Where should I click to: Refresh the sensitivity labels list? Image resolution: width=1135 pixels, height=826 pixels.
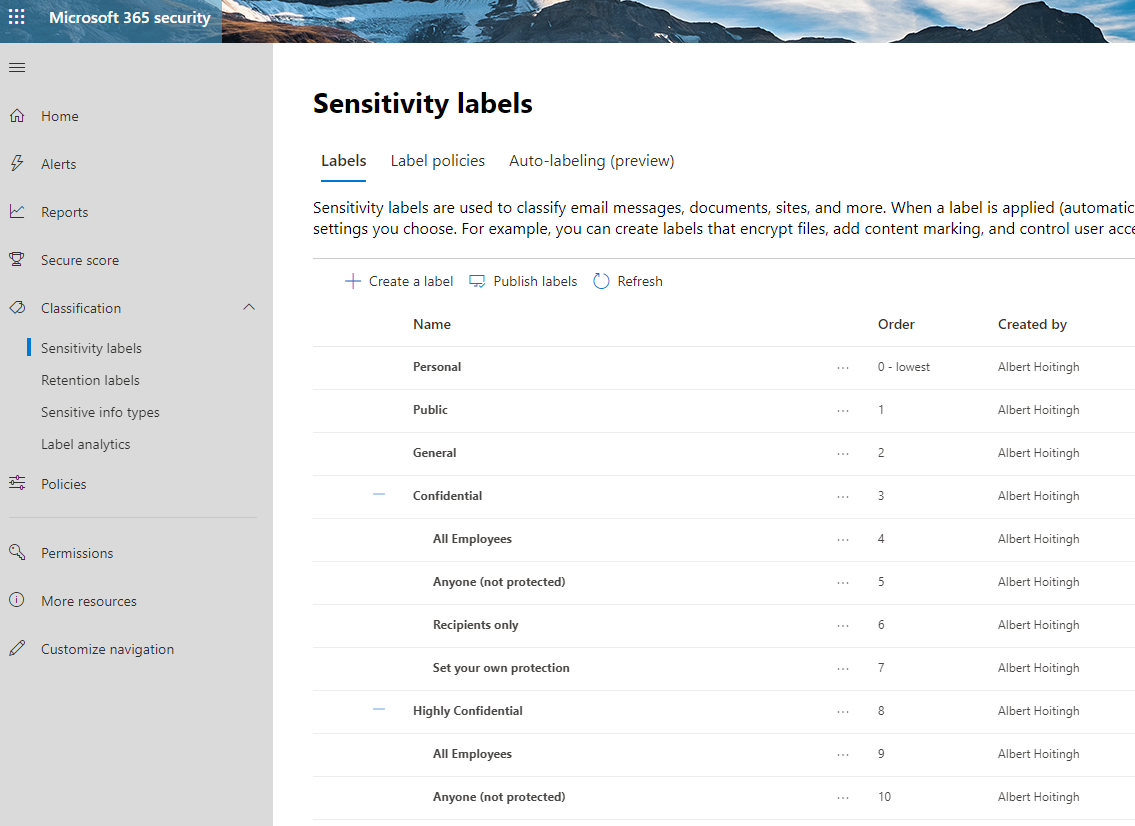click(x=628, y=282)
